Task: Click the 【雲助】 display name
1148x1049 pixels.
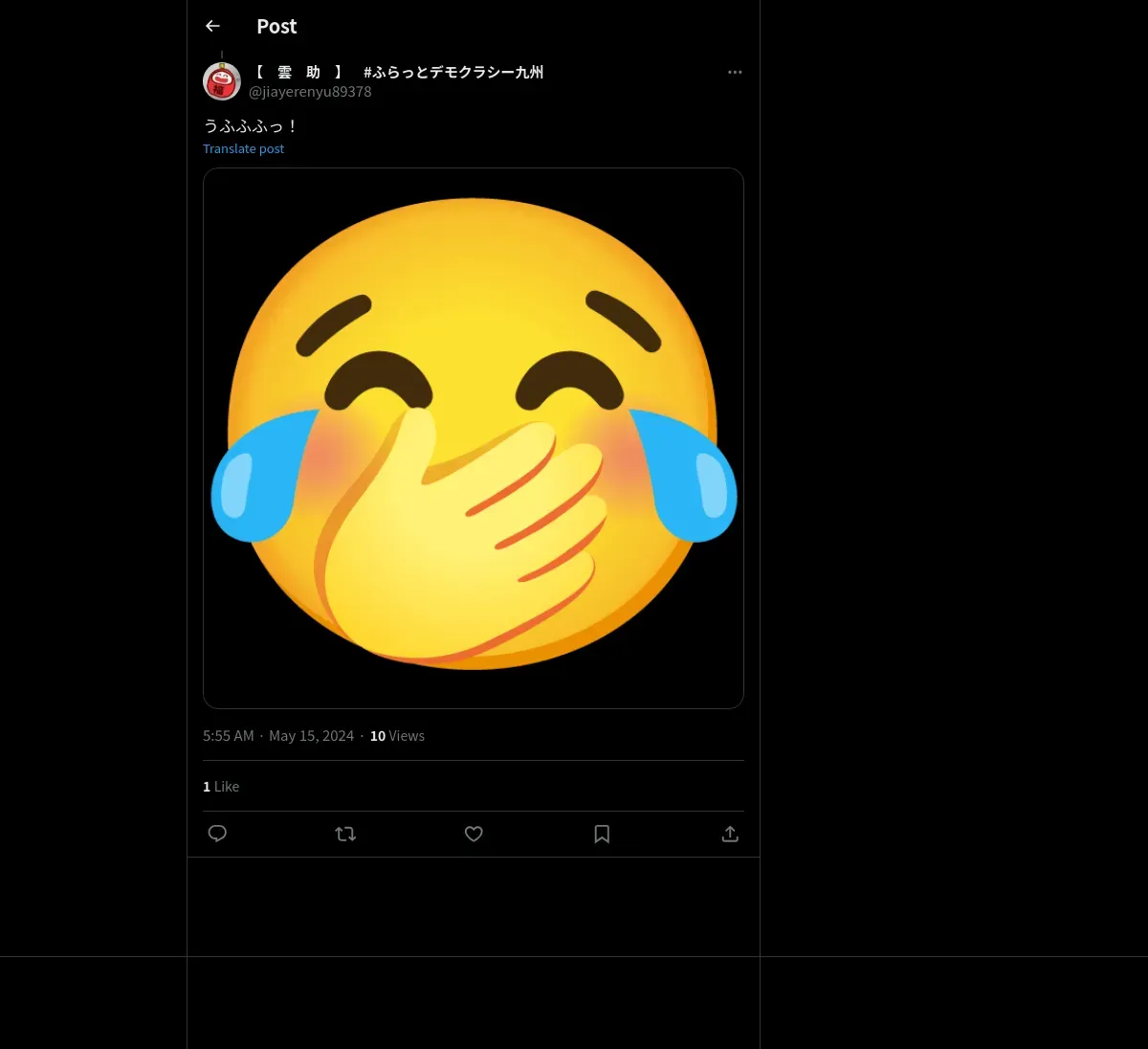Action: pos(298,73)
